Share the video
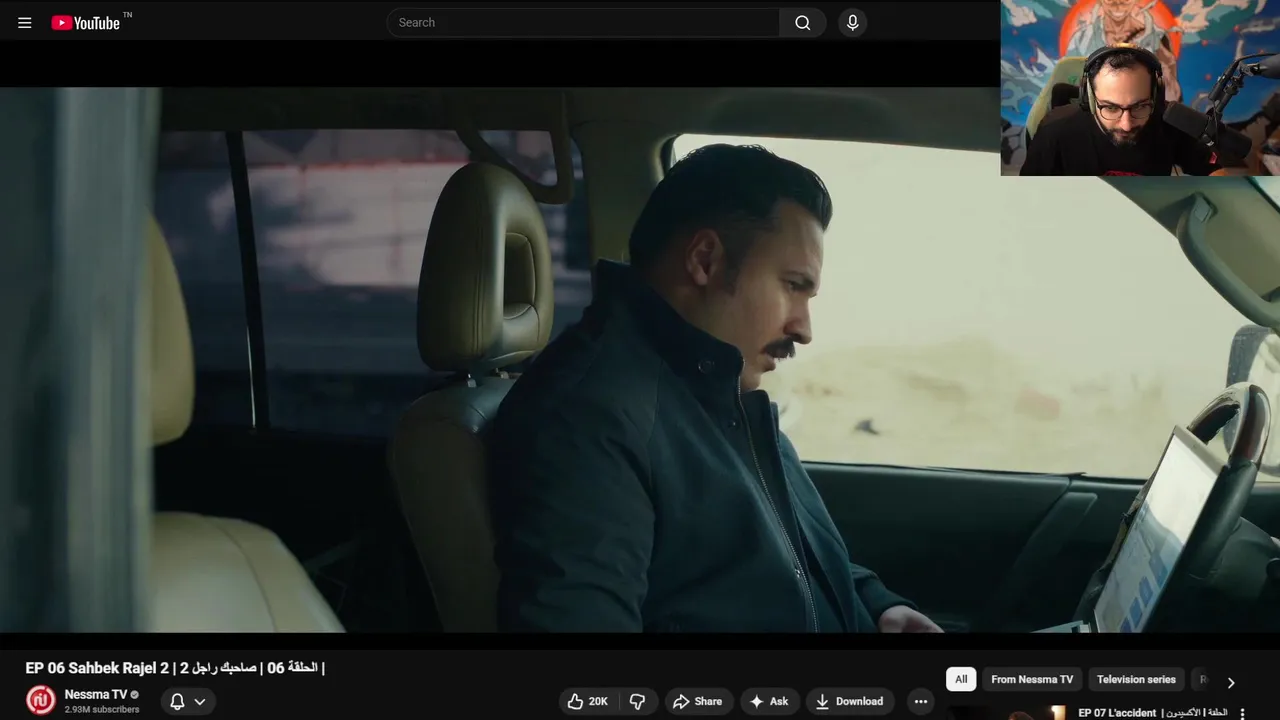Viewport: 1280px width, 720px height. 698,701
